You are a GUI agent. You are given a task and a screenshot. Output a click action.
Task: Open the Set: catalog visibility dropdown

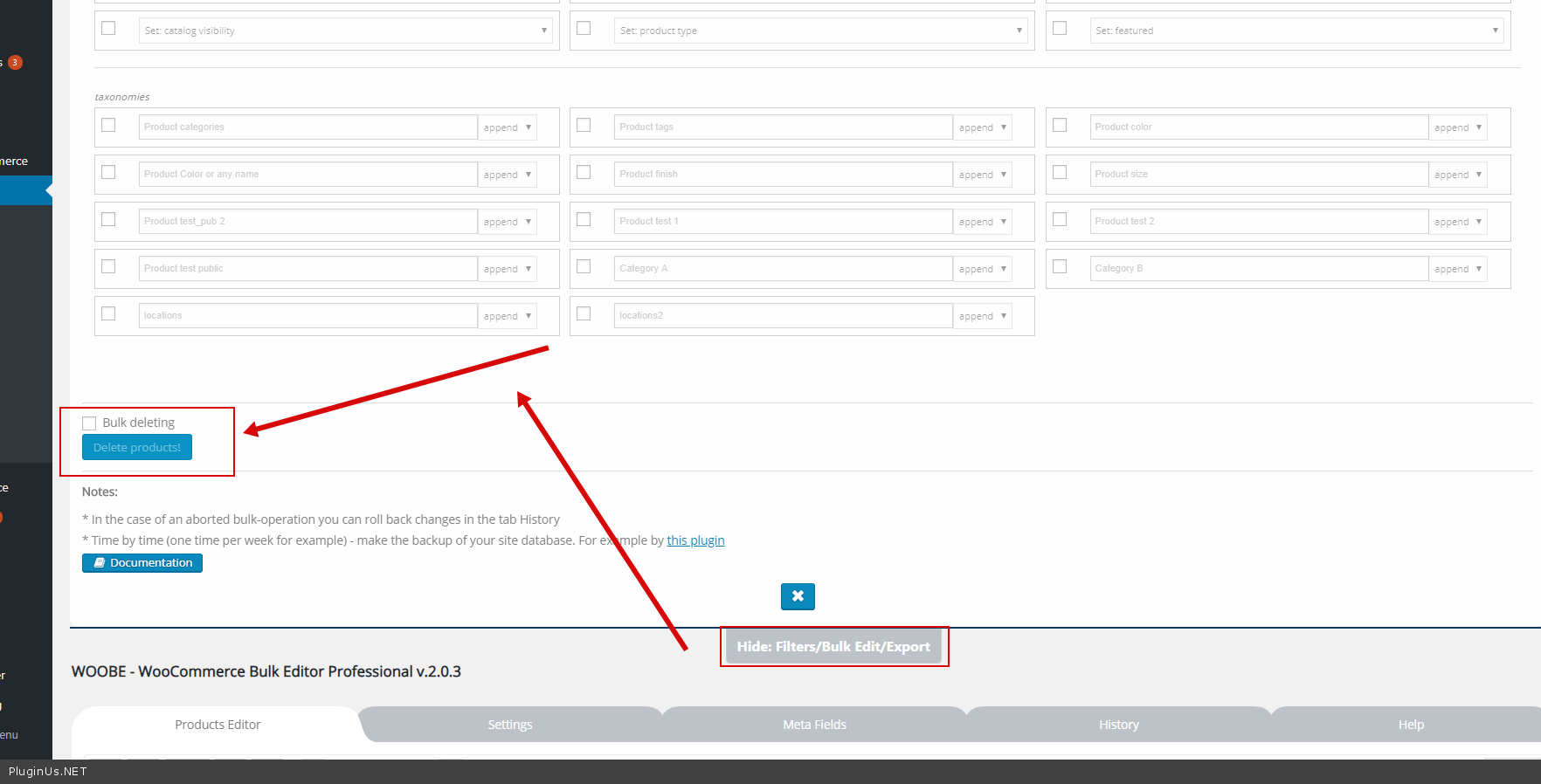345,31
